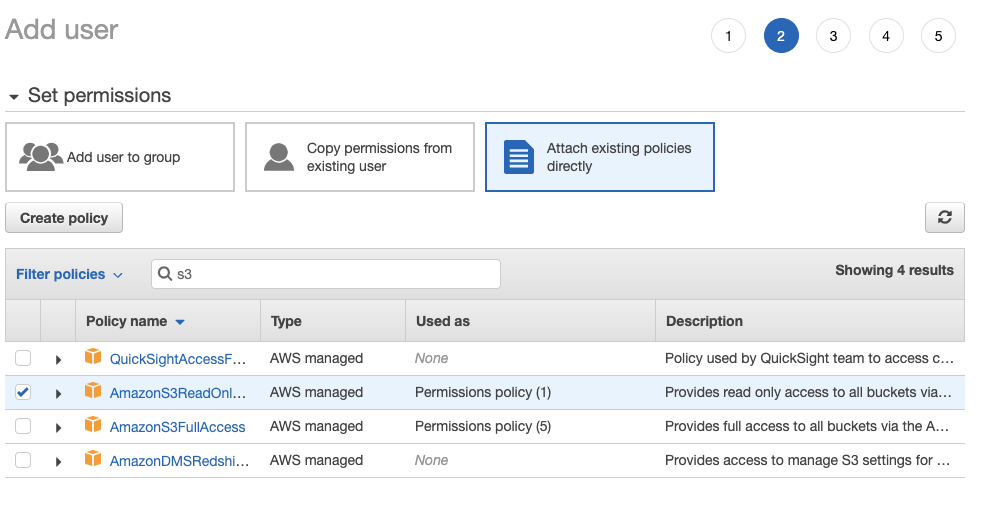Open the AmazonDMSRedshi… policy link

point(179,461)
